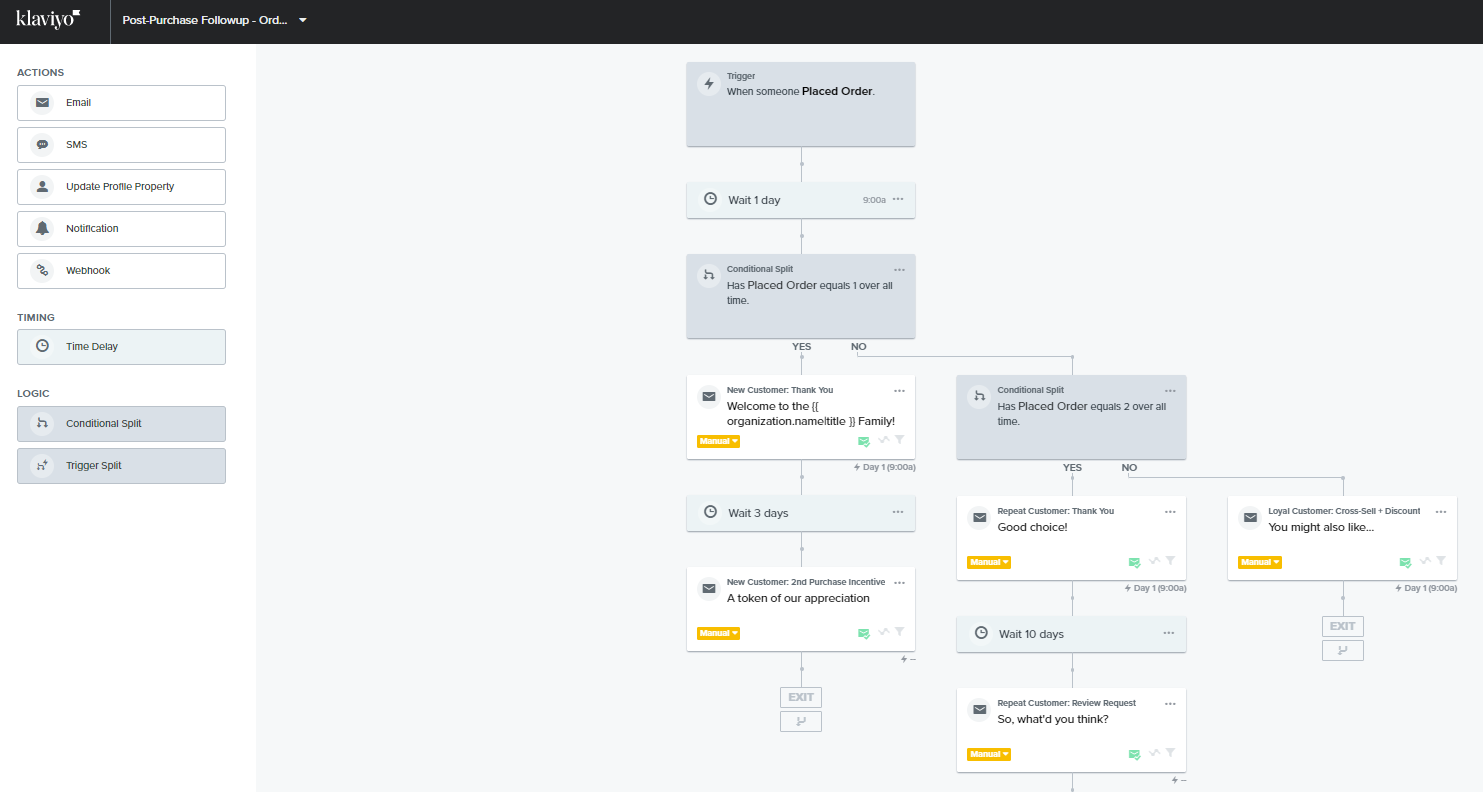Click the lightning bolt Trigger icon
Viewport: 1483px width, 792px height.
[709, 84]
